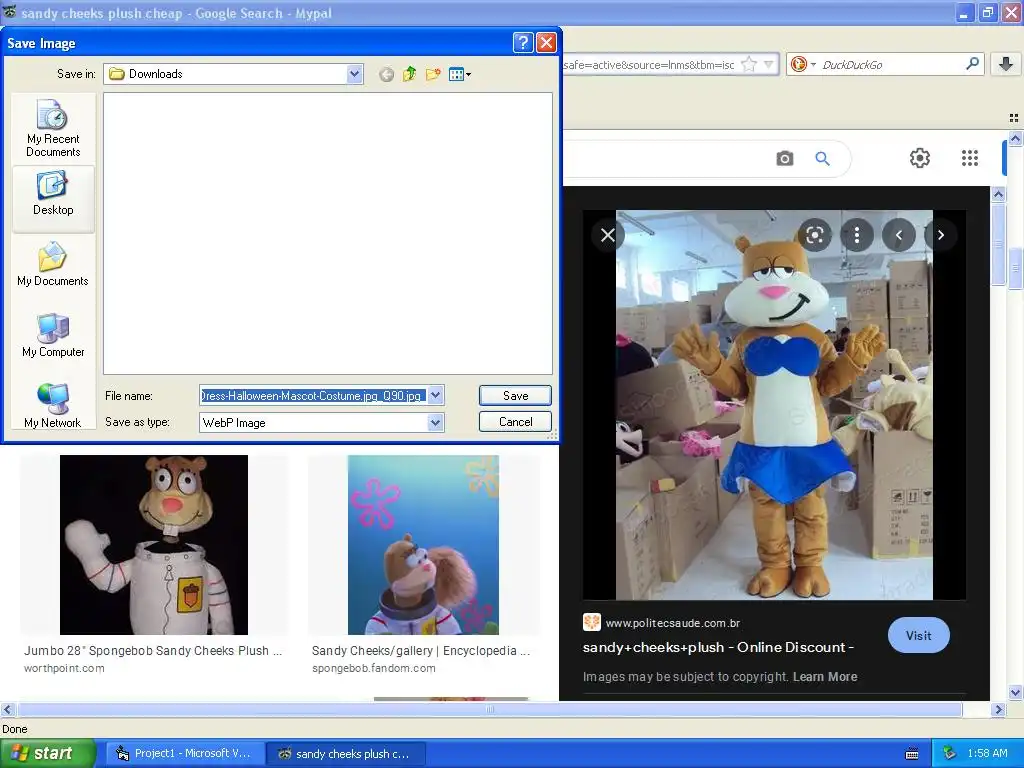Click the tab overview dots icon
The image size is (1024, 768).
(x=1014, y=118)
